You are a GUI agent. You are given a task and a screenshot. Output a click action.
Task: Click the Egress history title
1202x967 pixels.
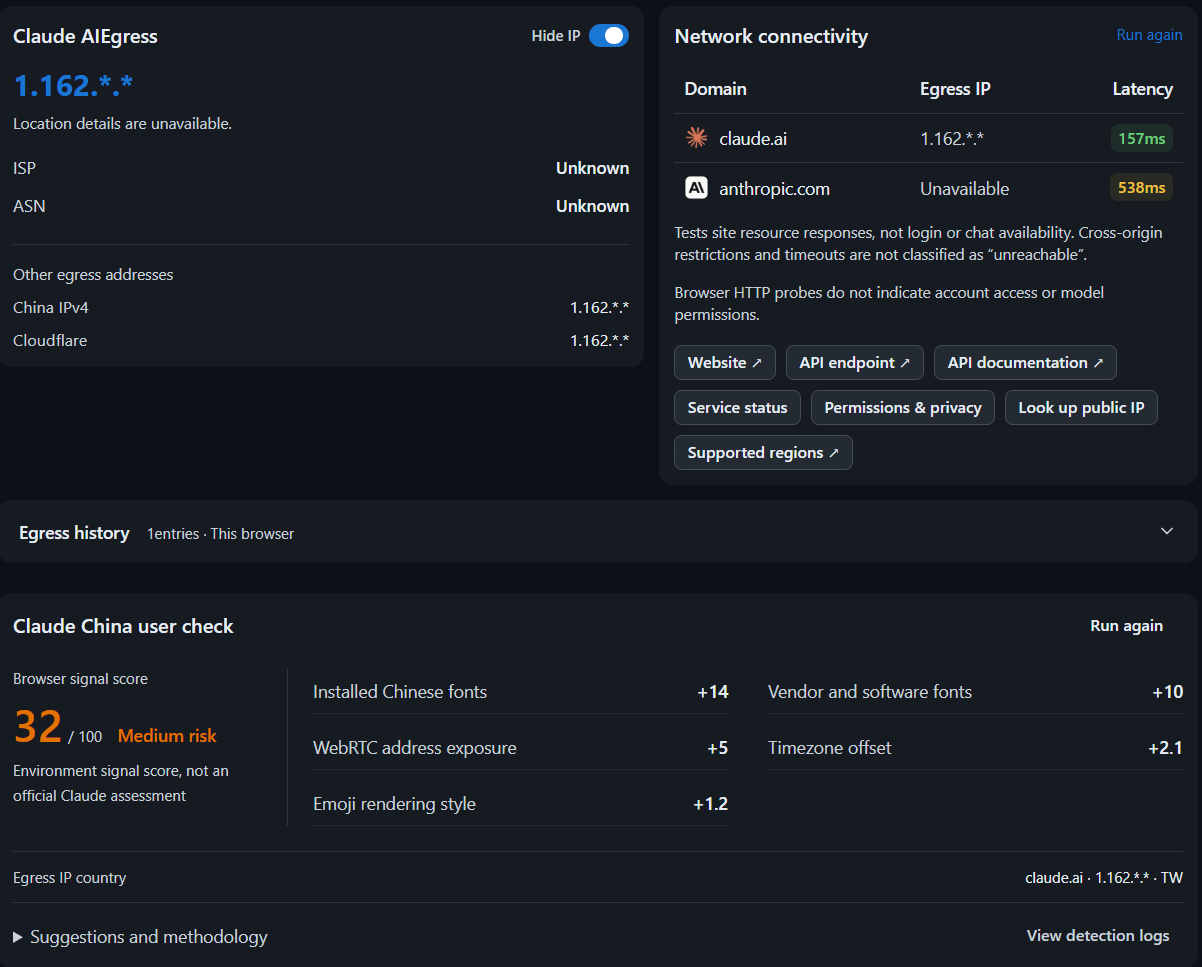point(74,533)
